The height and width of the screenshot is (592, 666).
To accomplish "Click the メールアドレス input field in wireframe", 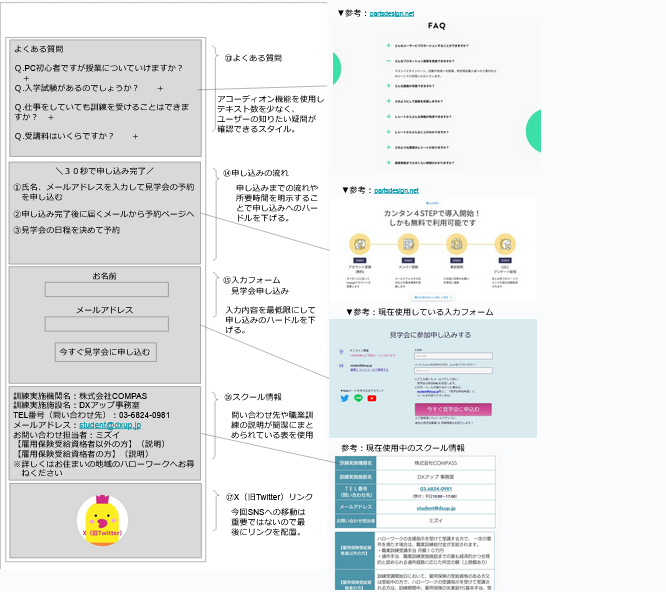I will pos(104,324).
